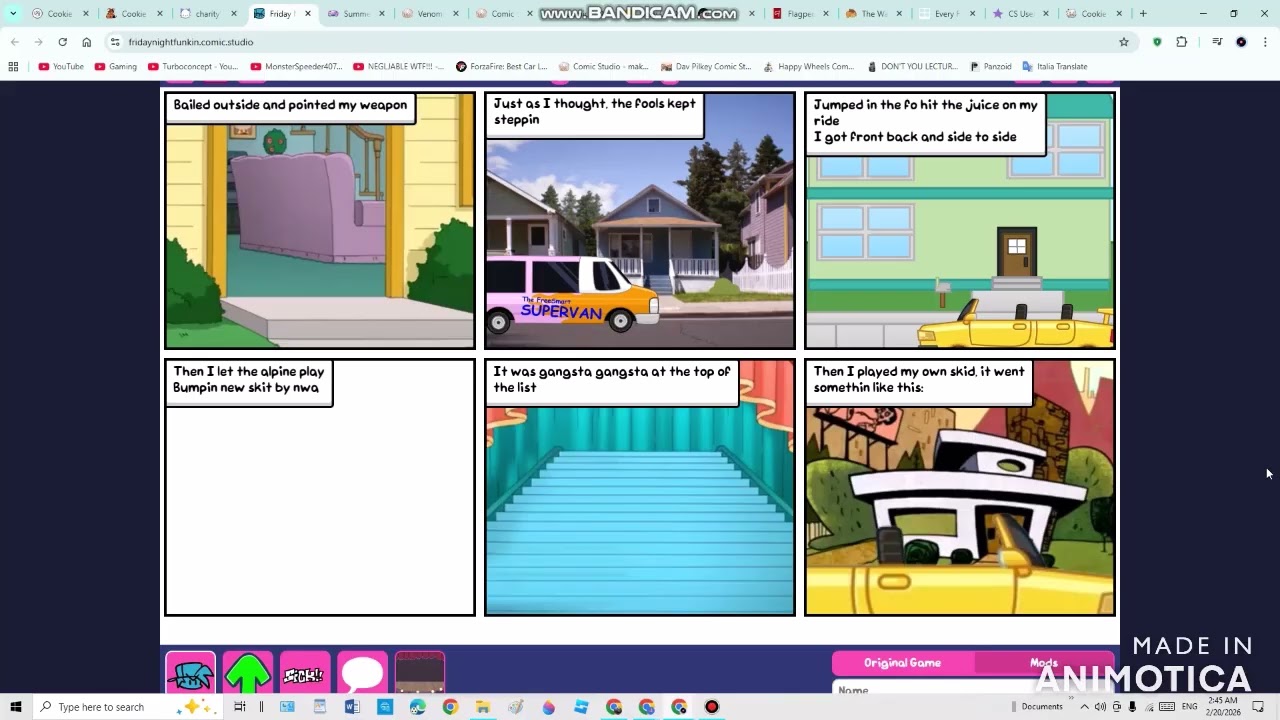Switch to the Original Game tab
Image resolution: width=1280 pixels, height=720 pixels.
902,663
